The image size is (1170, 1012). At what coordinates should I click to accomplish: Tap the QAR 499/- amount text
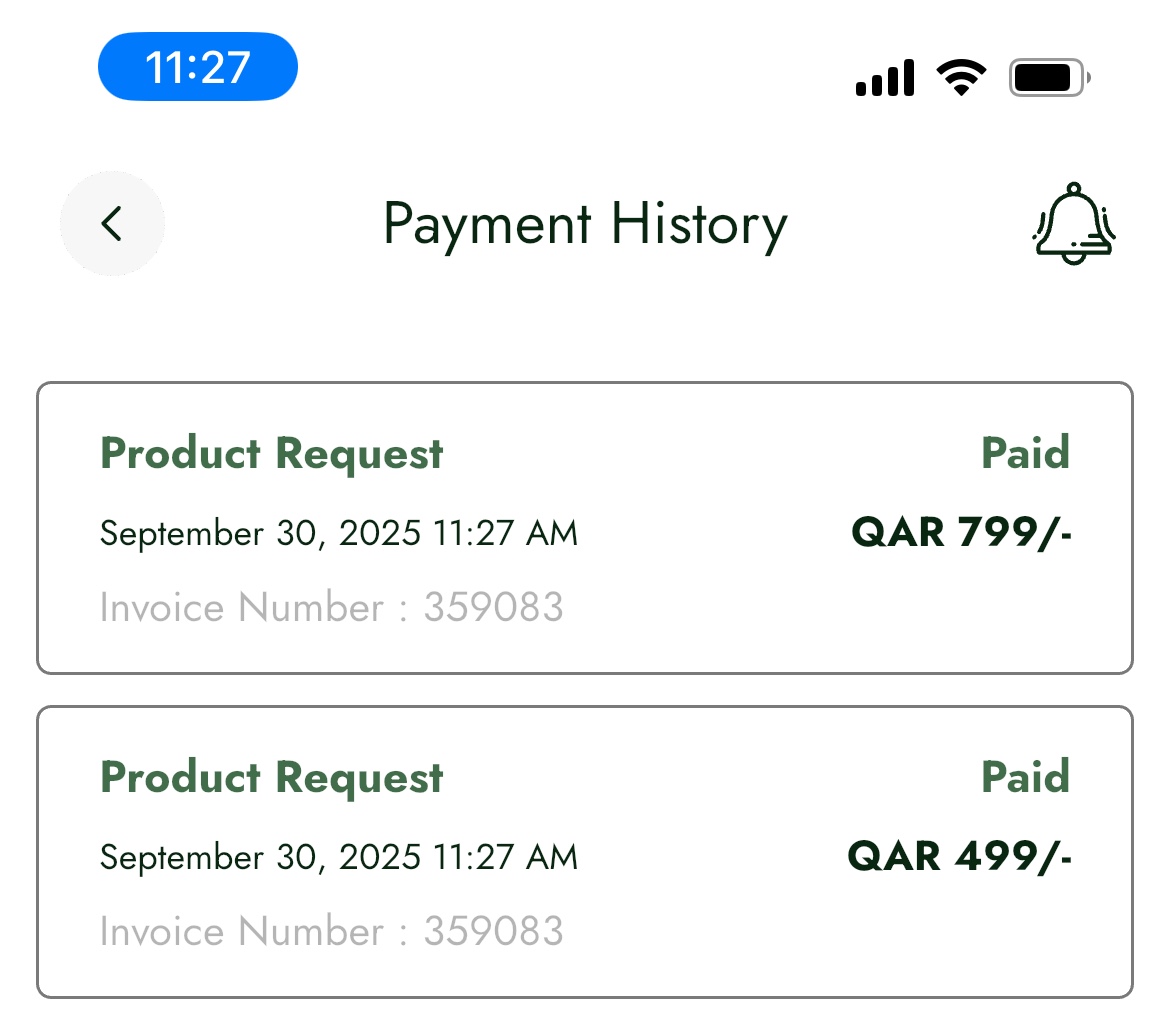[x=960, y=857]
